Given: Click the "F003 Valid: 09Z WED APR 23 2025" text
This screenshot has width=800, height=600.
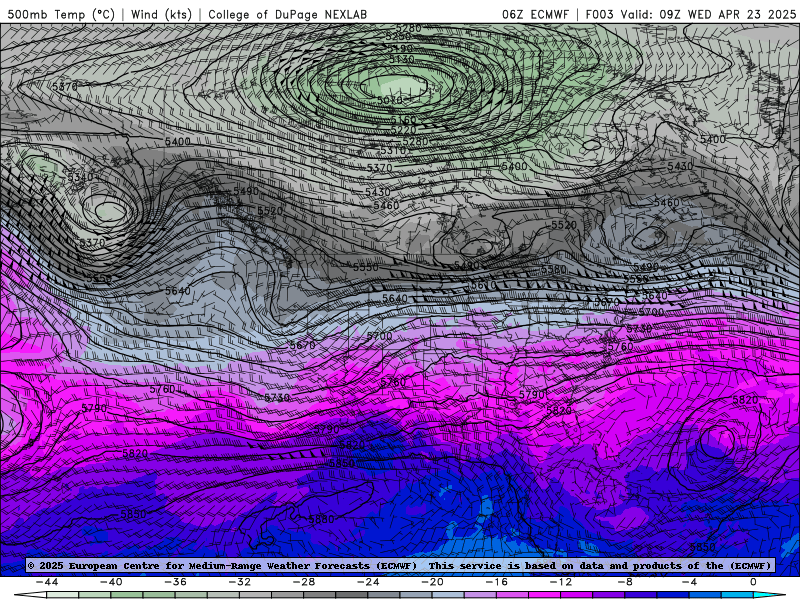Looking at the screenshot, I should point(691,14).
